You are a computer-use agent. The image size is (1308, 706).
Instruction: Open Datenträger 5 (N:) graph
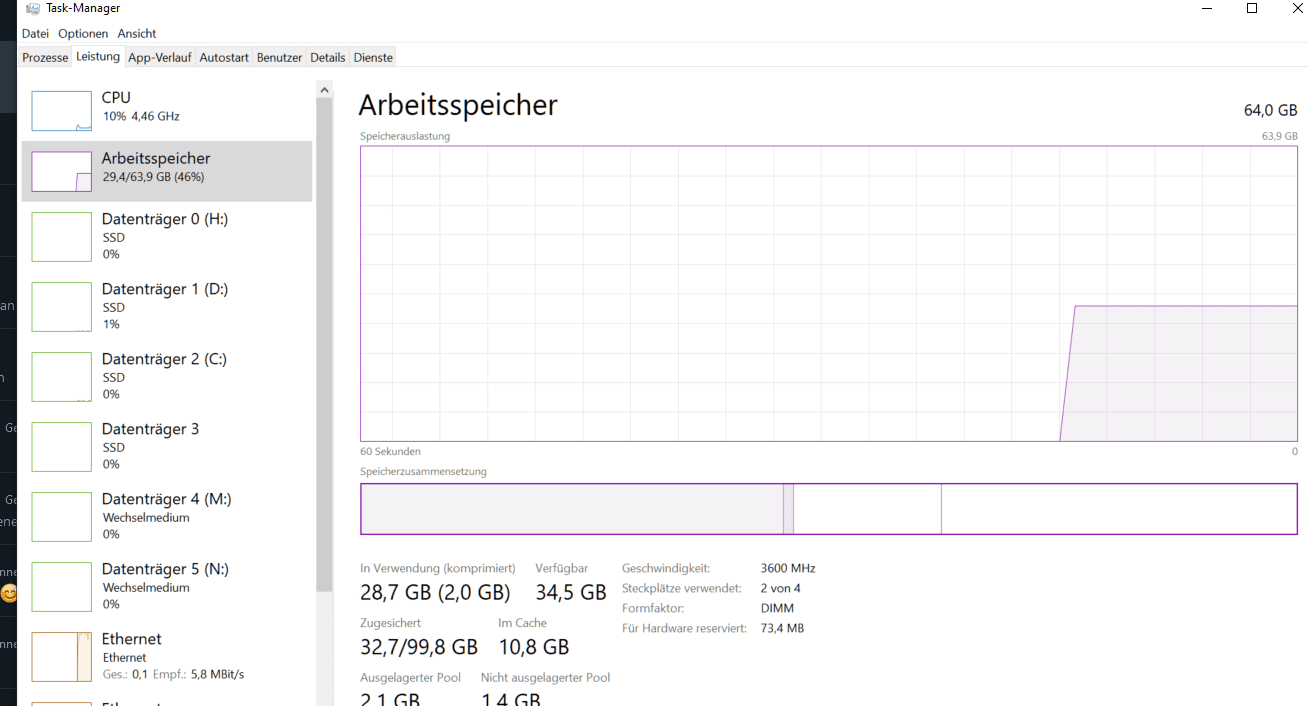pyautogui.click(x=61, y=586)
